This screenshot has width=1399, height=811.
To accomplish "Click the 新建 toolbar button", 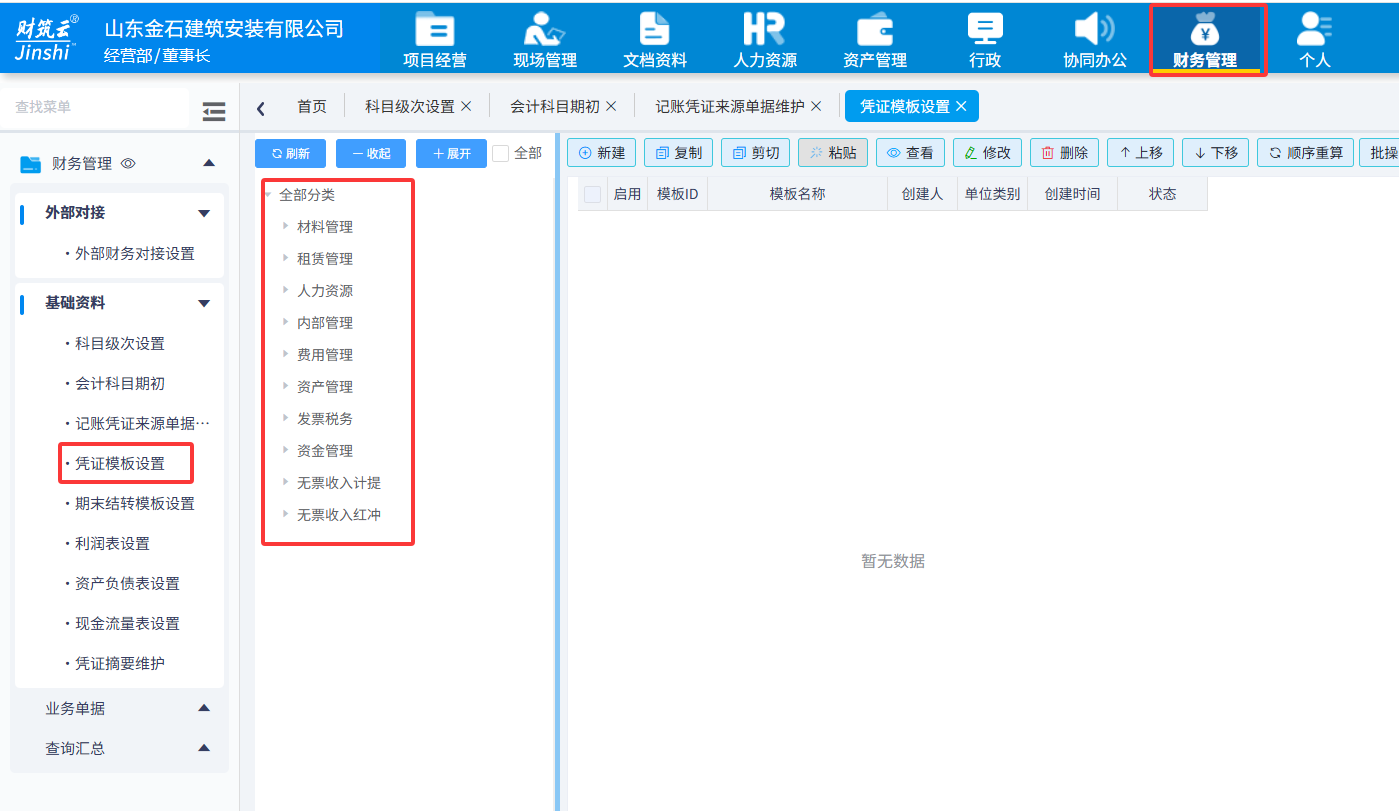I will tap(602, 153).
